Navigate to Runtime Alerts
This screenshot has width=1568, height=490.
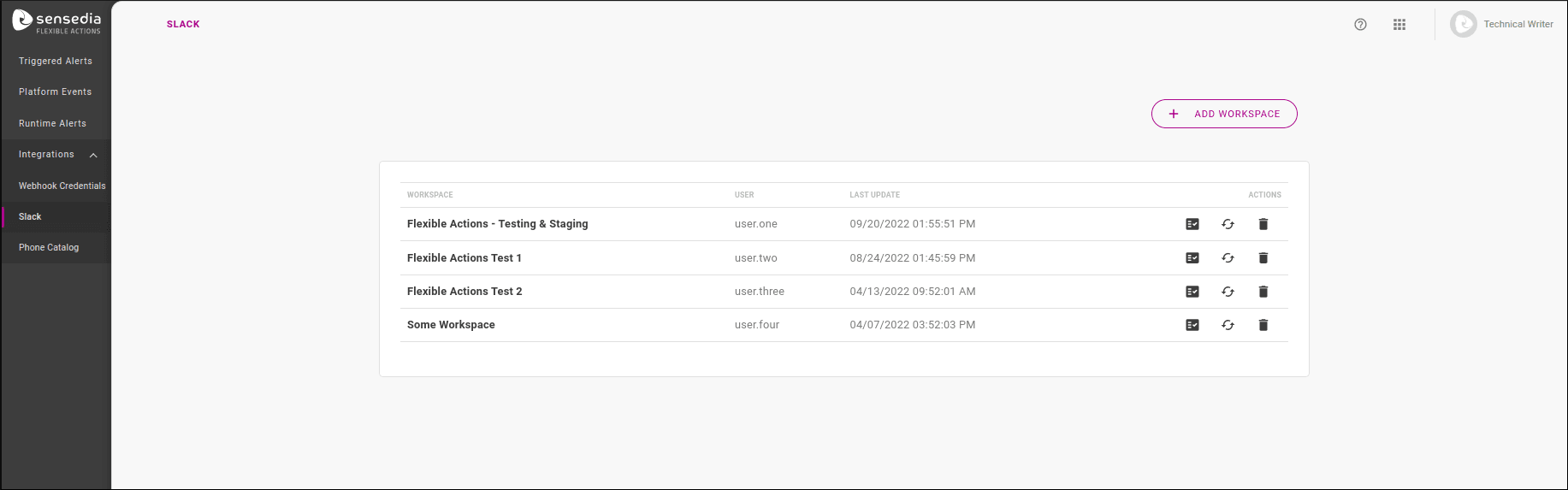point(52,123)
